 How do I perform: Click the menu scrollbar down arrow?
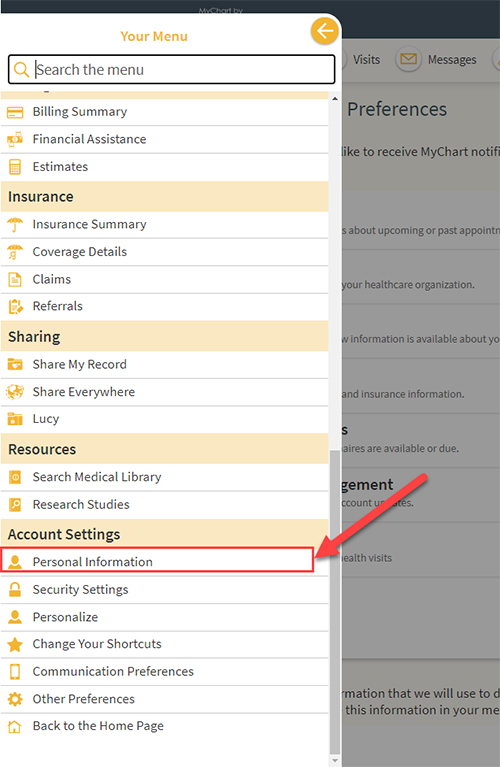tap(335, 760)
